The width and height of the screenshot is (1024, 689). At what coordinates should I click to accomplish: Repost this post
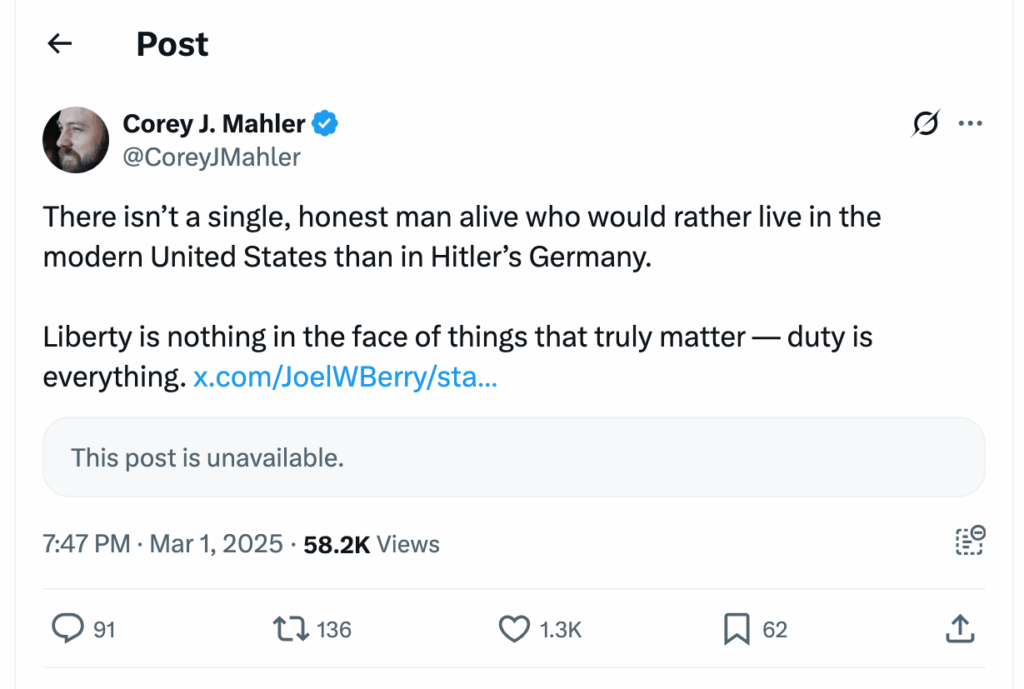point(289,630)
